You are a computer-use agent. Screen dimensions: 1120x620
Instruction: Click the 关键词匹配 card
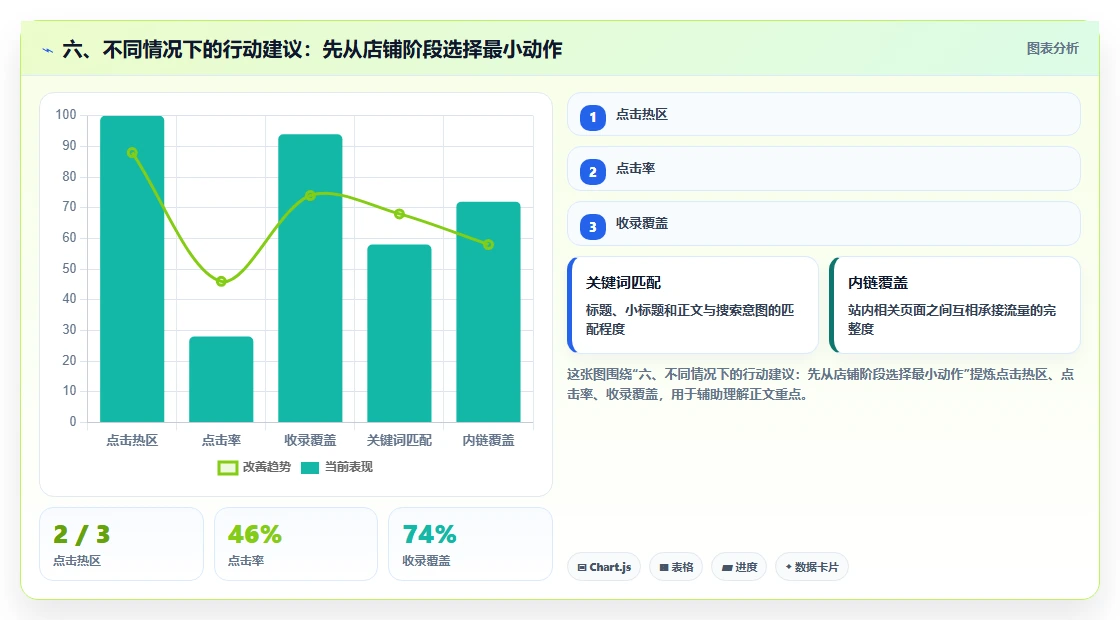693,305
